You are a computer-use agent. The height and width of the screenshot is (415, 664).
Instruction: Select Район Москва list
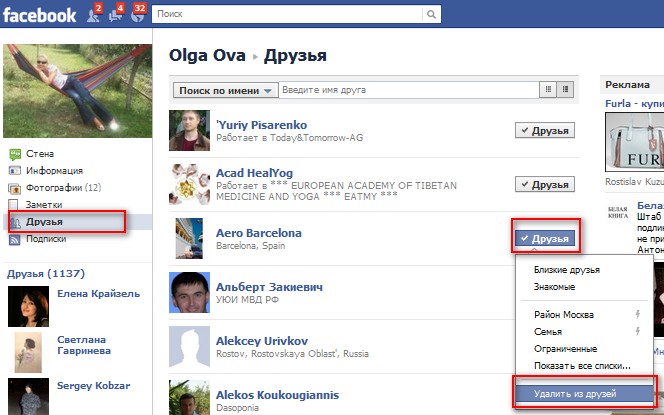click(564, 315)
